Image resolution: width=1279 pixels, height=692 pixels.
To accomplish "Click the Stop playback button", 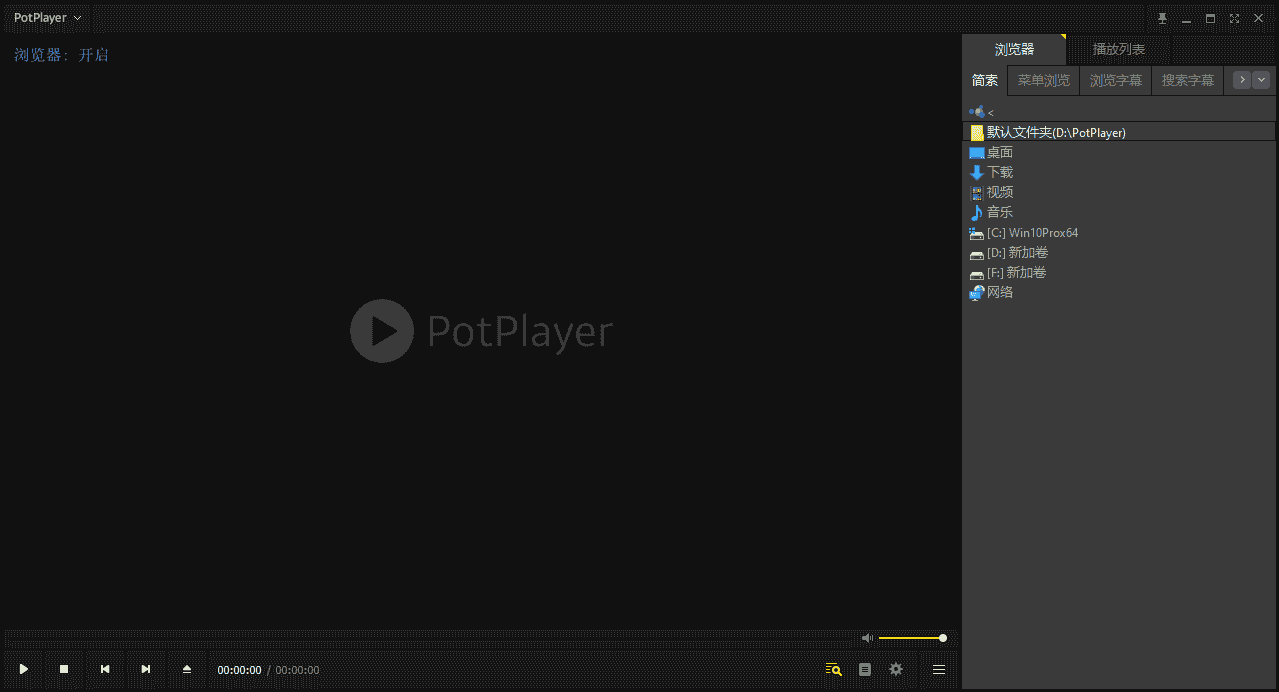I will coord(64,669).
